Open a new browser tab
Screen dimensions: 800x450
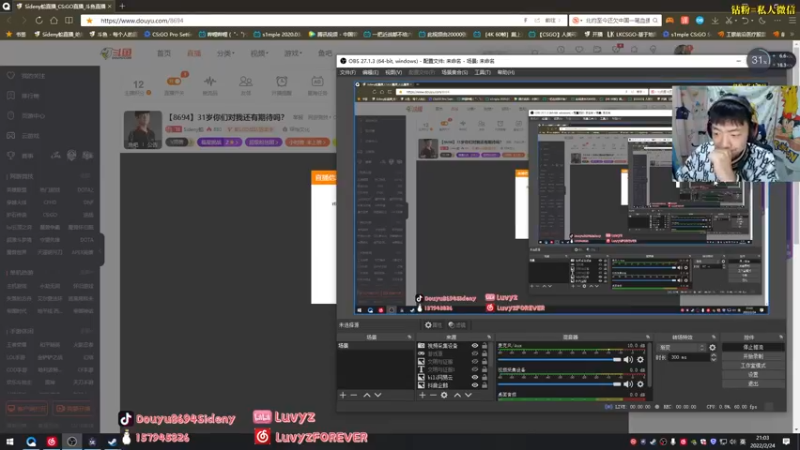(122, 6)
